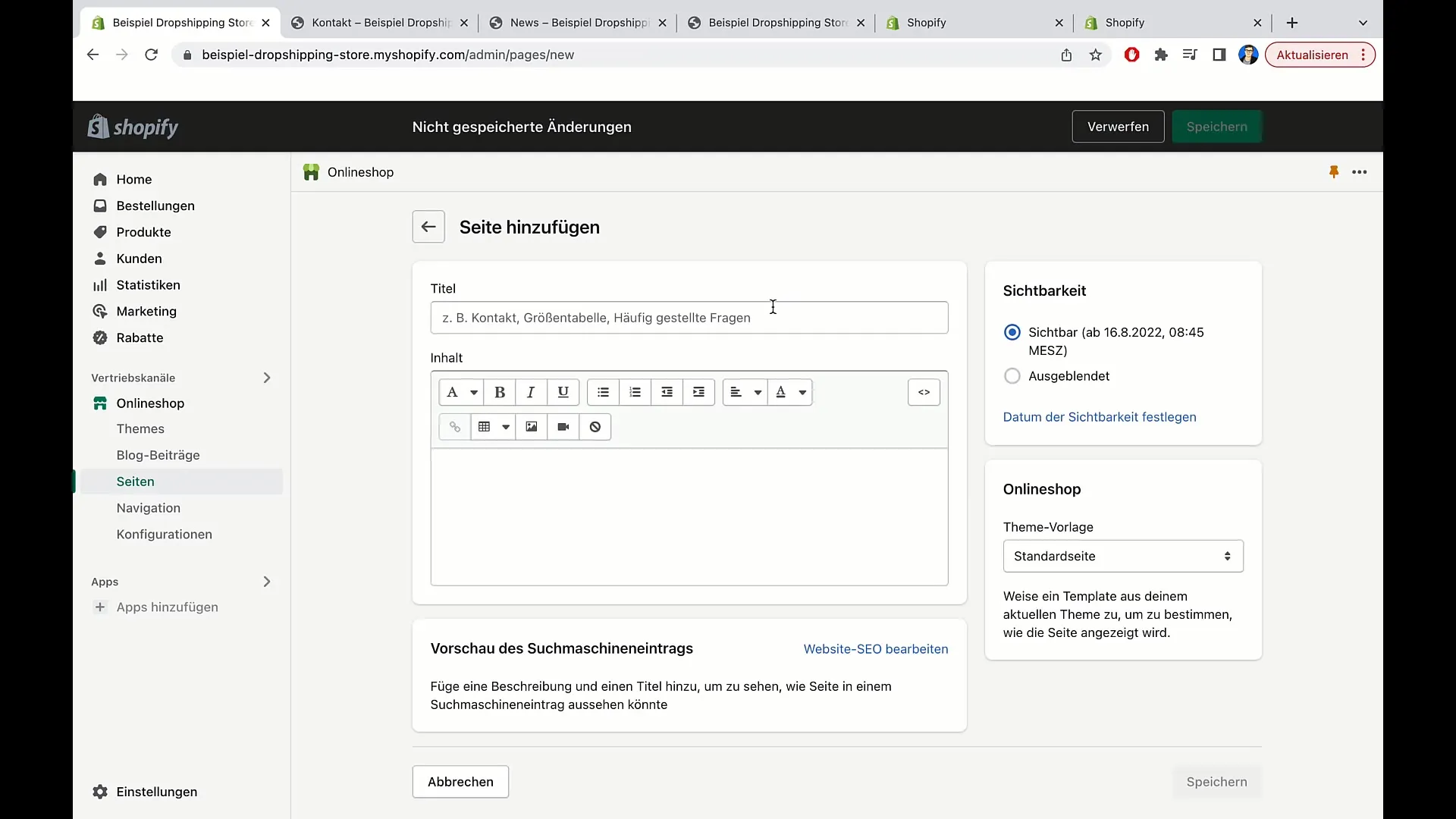Open the insert table dropdown
1456x819 pixels.
493,427
